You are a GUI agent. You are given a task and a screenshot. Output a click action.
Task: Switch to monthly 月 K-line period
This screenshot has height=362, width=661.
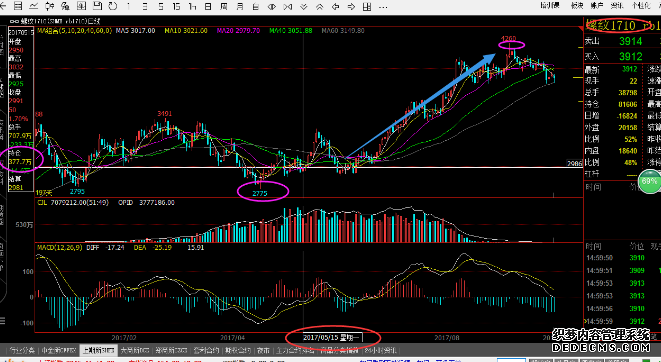240,7
